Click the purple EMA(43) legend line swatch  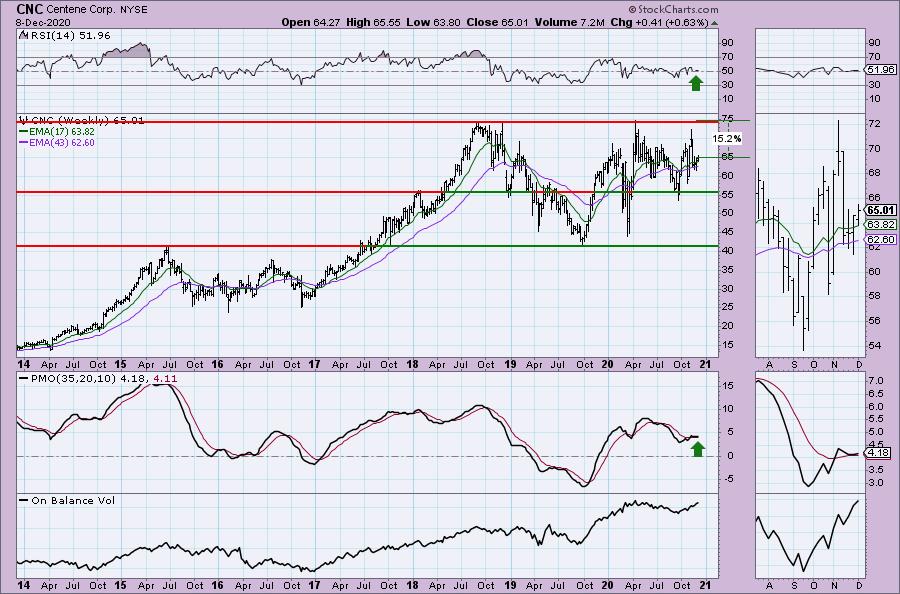tap(24, 142)
